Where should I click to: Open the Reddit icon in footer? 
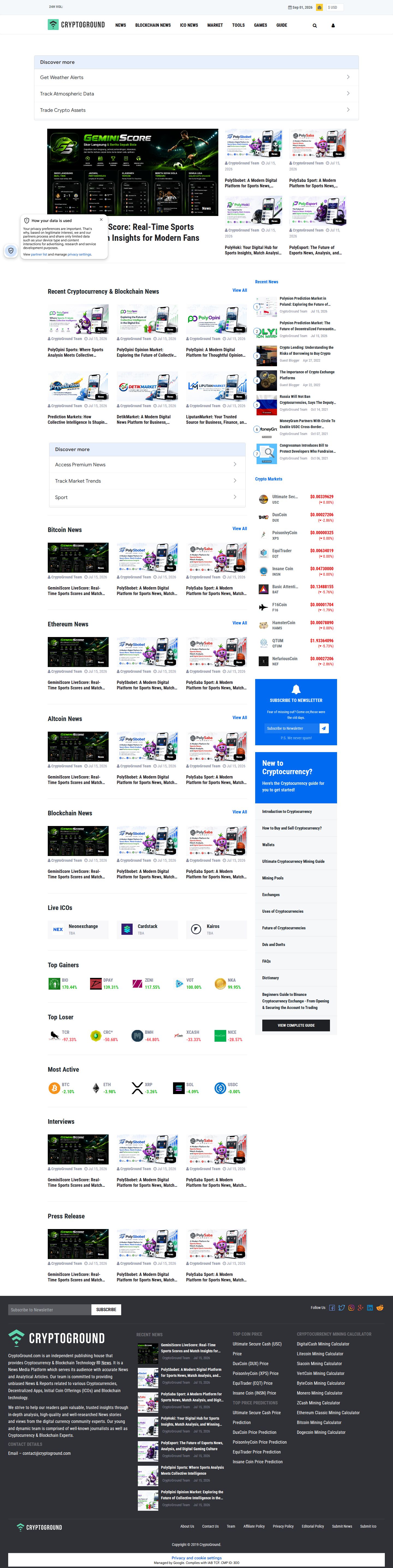tap(380, 1308)
